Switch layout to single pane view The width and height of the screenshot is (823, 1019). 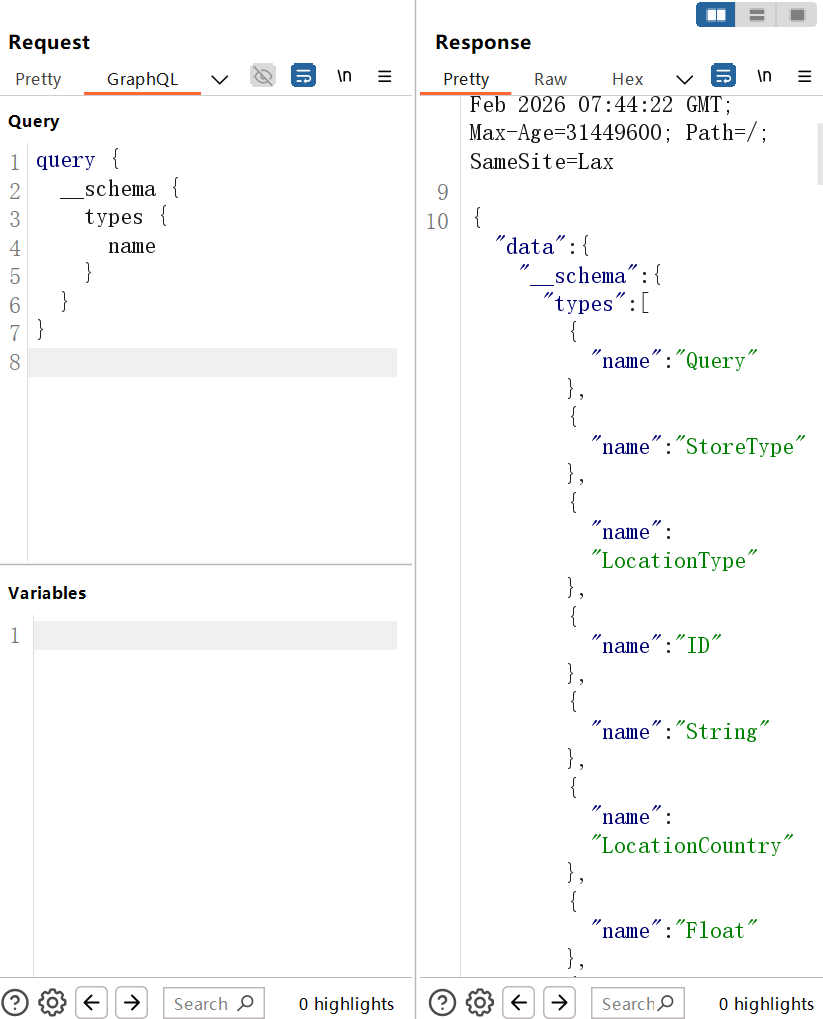point(797,15)
